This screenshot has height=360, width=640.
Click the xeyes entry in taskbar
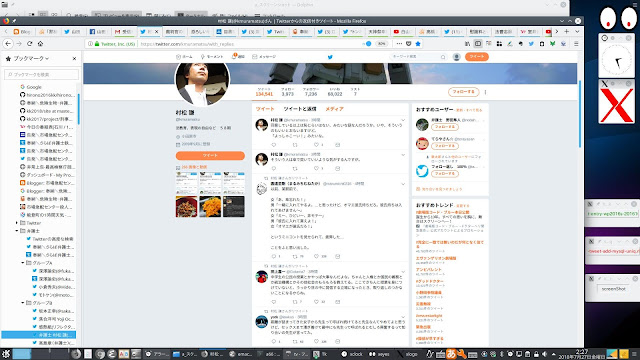coord(380,354)
